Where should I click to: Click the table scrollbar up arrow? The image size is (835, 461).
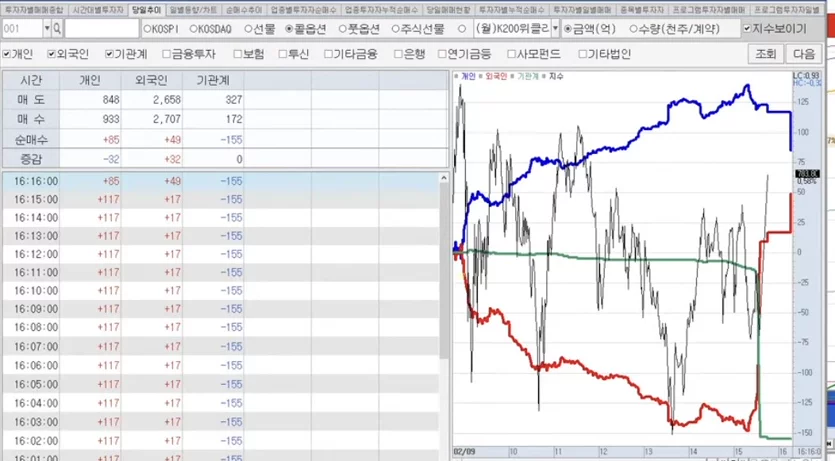(444, 178)
